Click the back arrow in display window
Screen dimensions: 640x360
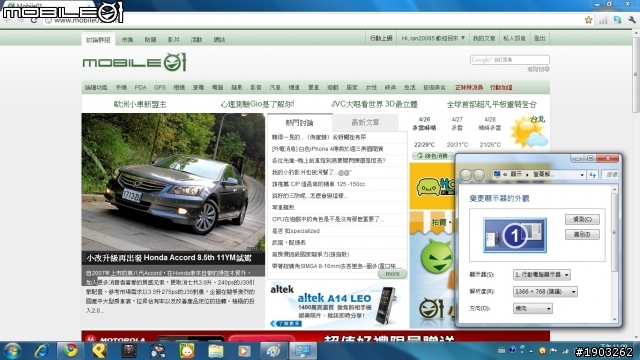click(466, 175)
